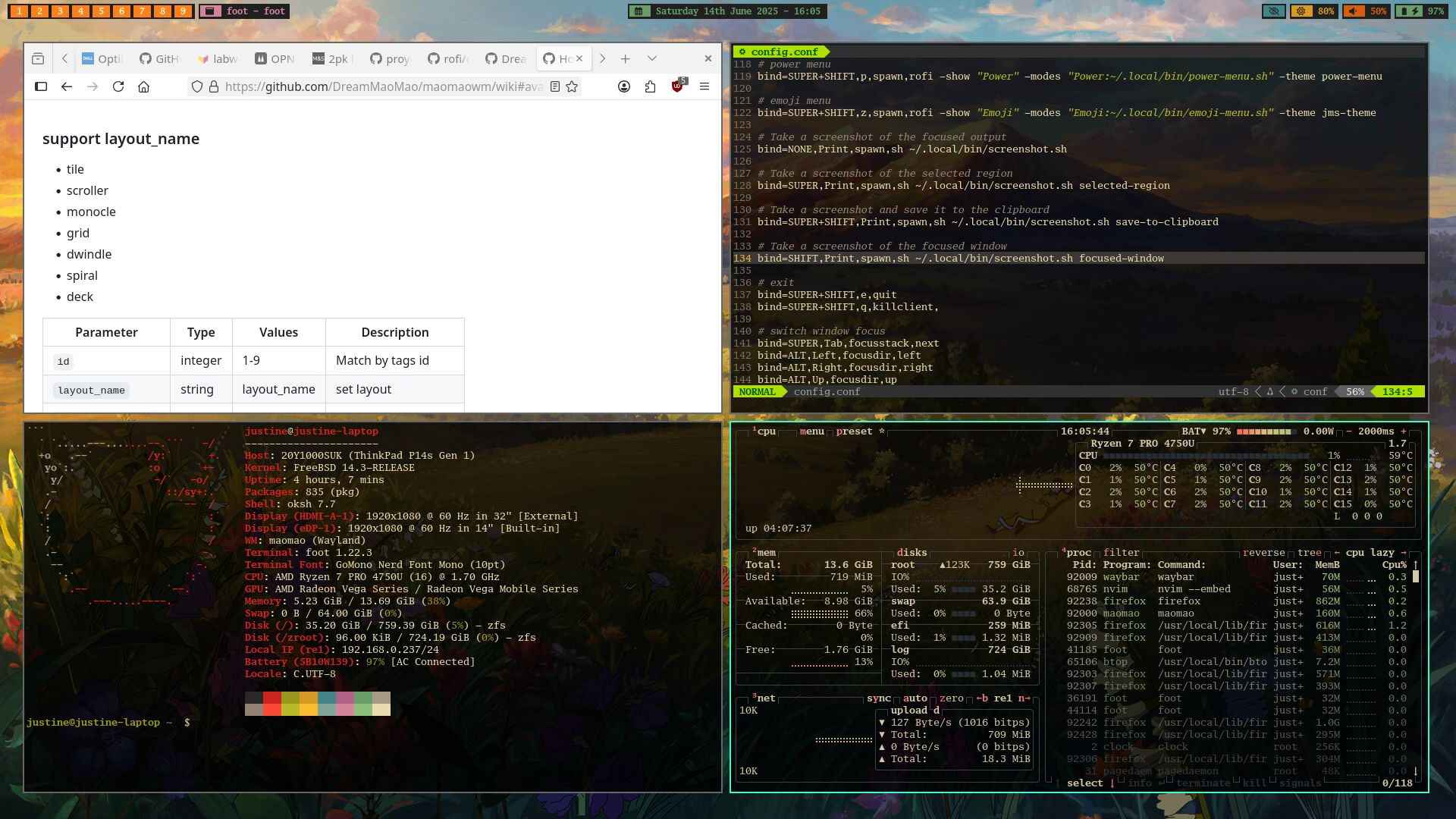This screenshot has width=1456, height=819.
Task: Click btop kill button
Action: point(1254,783)
